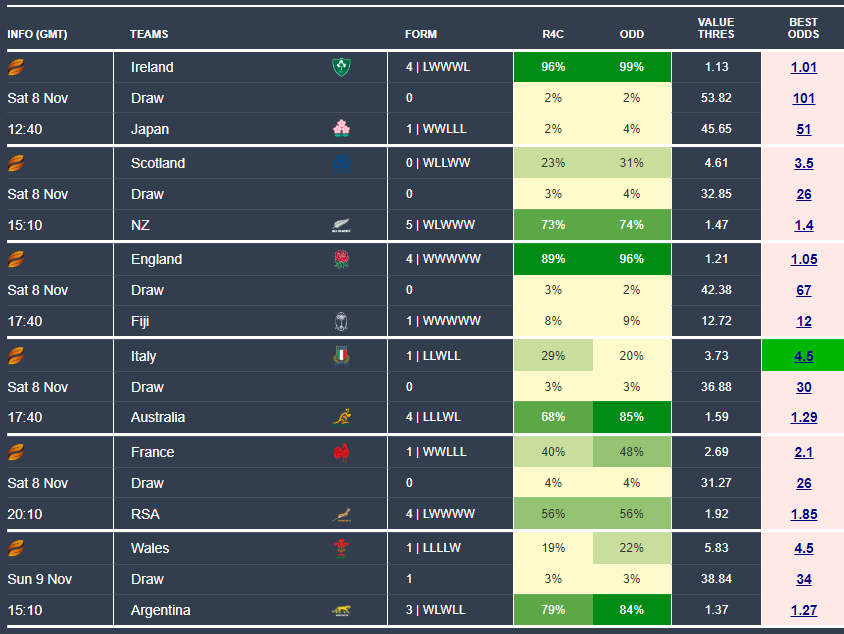Click the Italy team crest icon
This screenshot has height=634, width=844.
[342, 356]
